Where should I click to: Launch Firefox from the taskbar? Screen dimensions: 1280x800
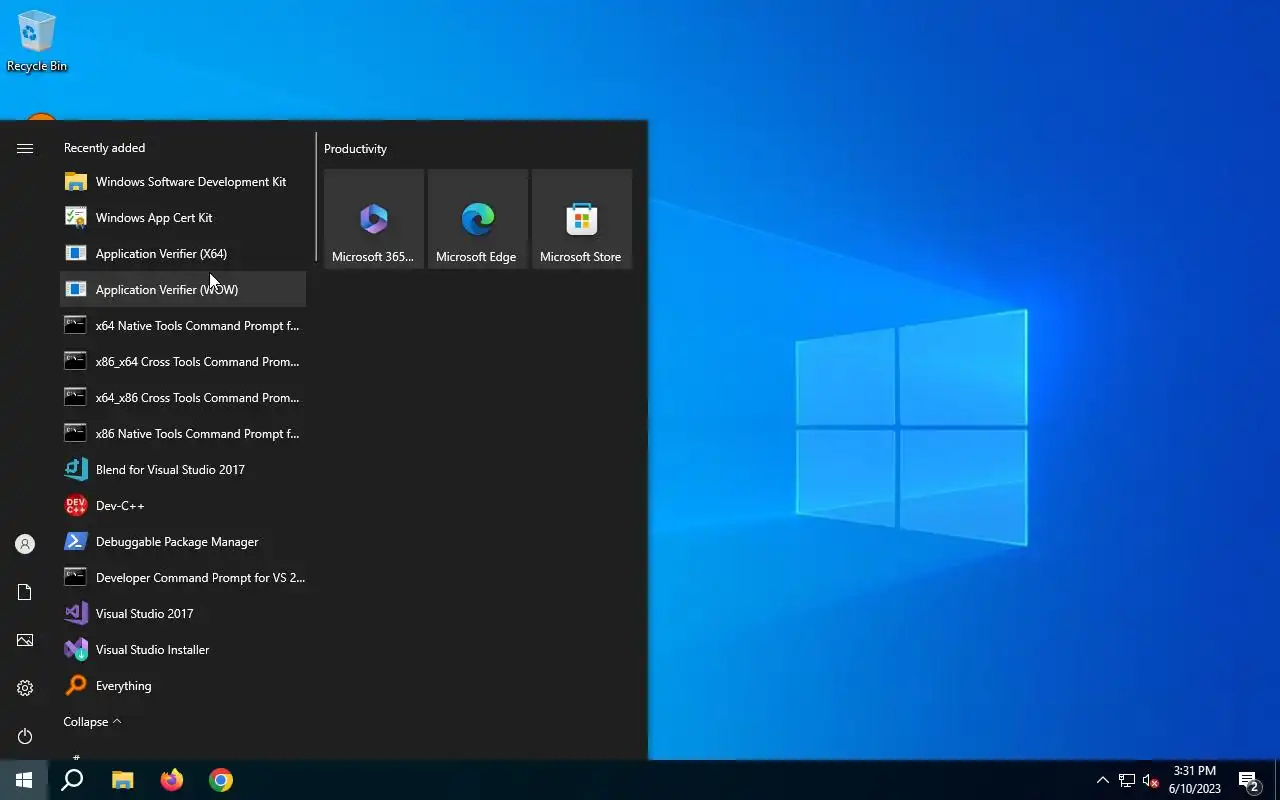pyautogui.click(x=172, y=780)
